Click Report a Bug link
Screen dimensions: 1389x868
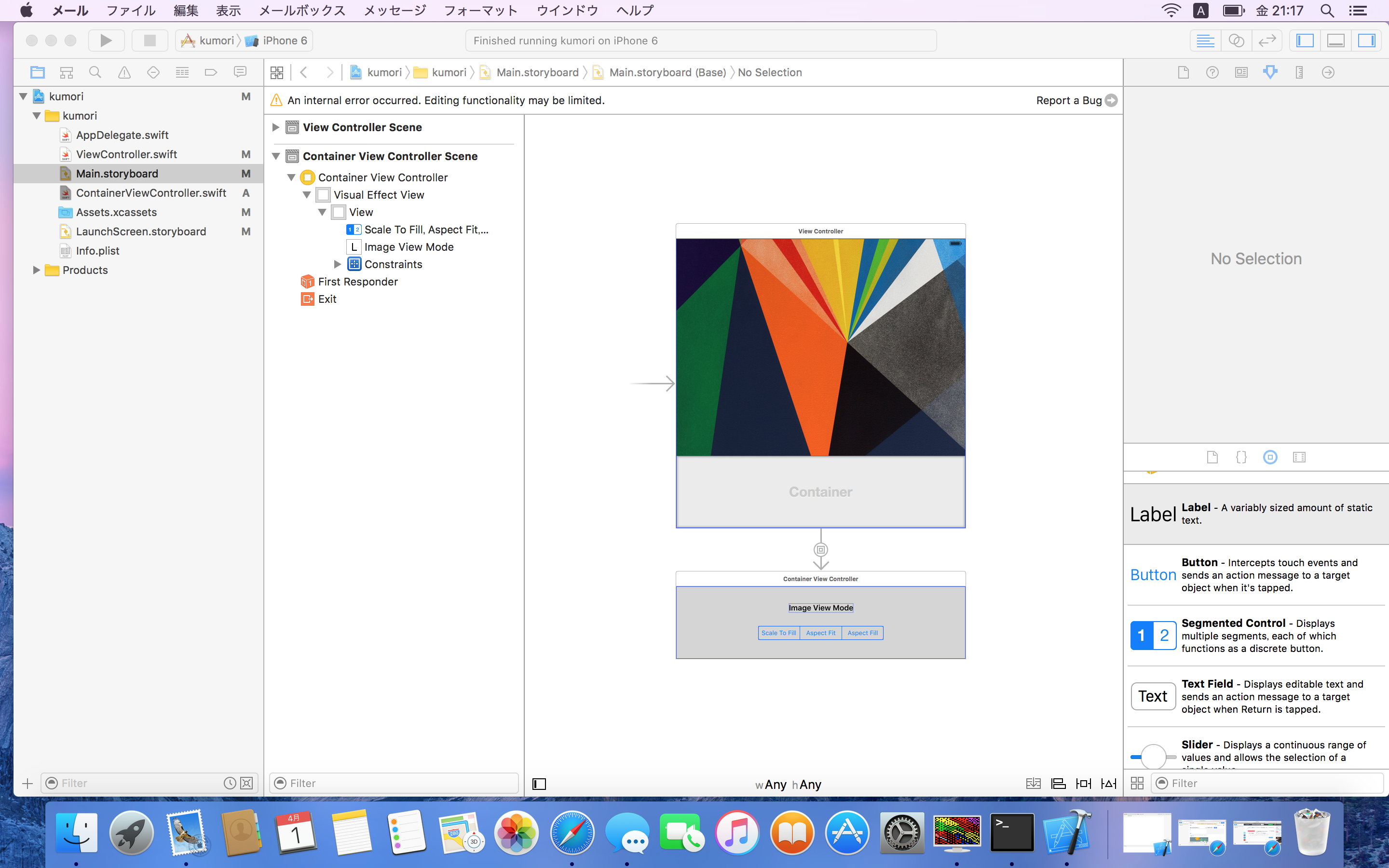pos(1076,100)
